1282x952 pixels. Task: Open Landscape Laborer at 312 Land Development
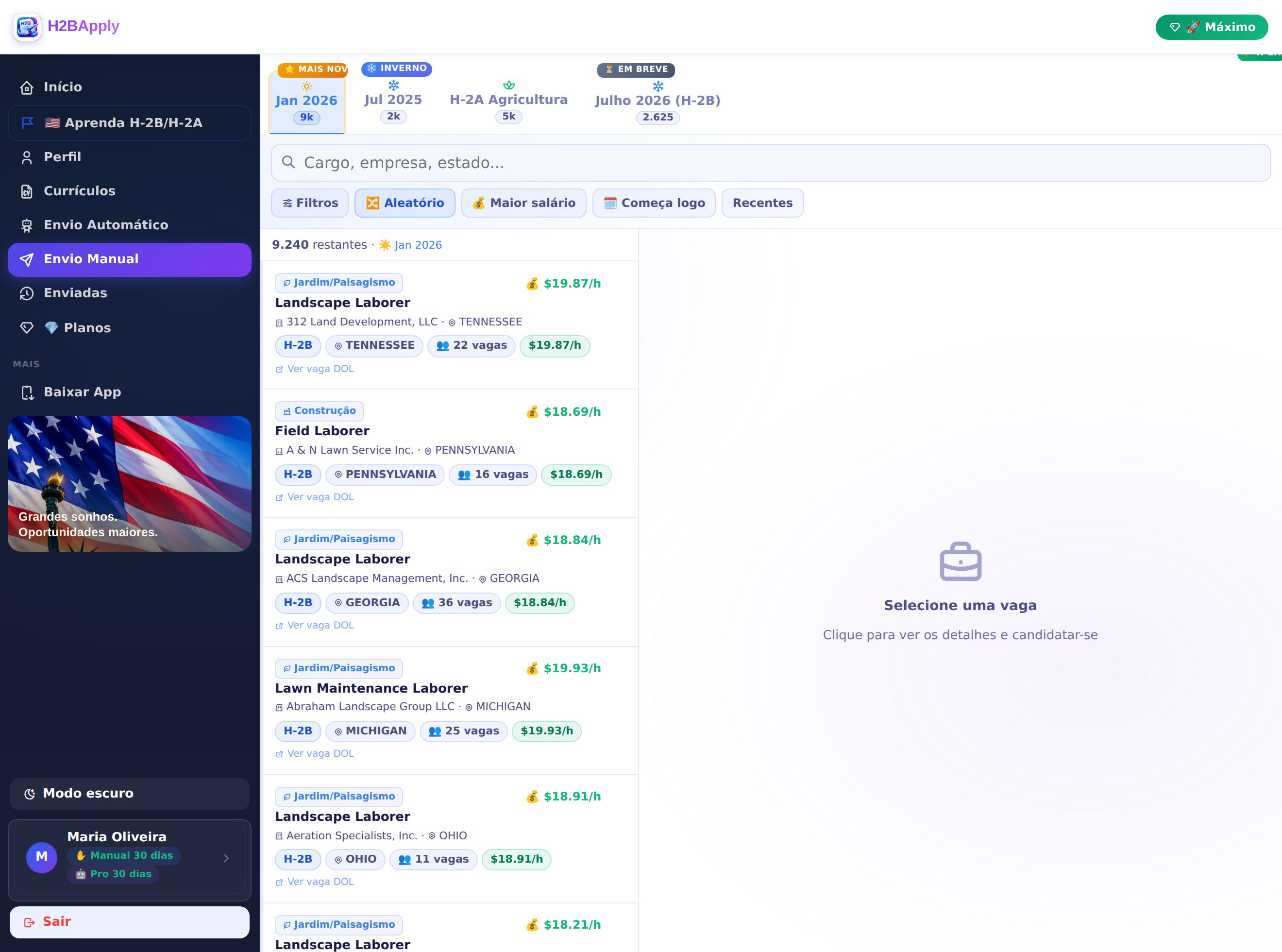click(450, 325)
